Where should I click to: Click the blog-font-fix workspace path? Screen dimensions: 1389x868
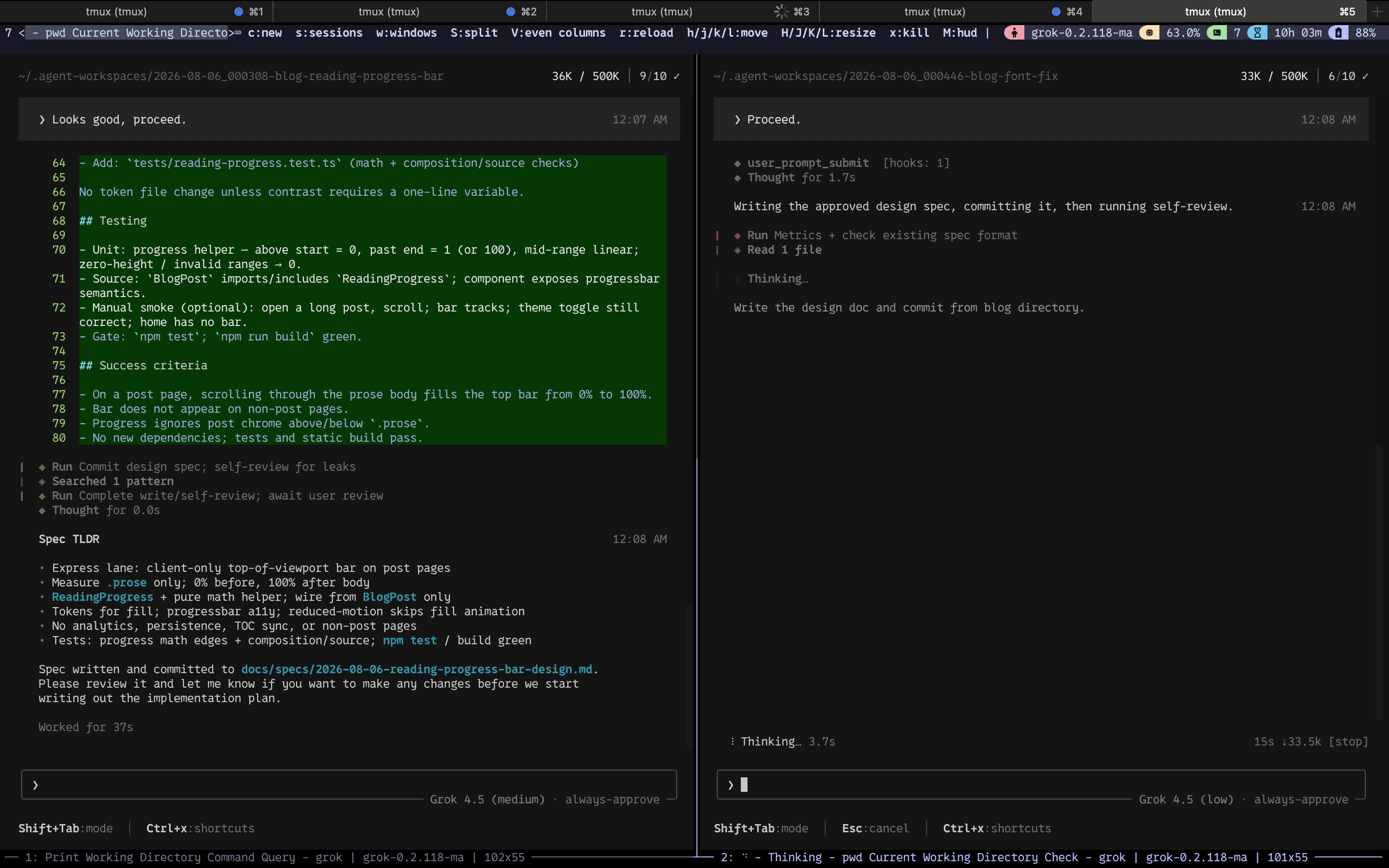885,76
